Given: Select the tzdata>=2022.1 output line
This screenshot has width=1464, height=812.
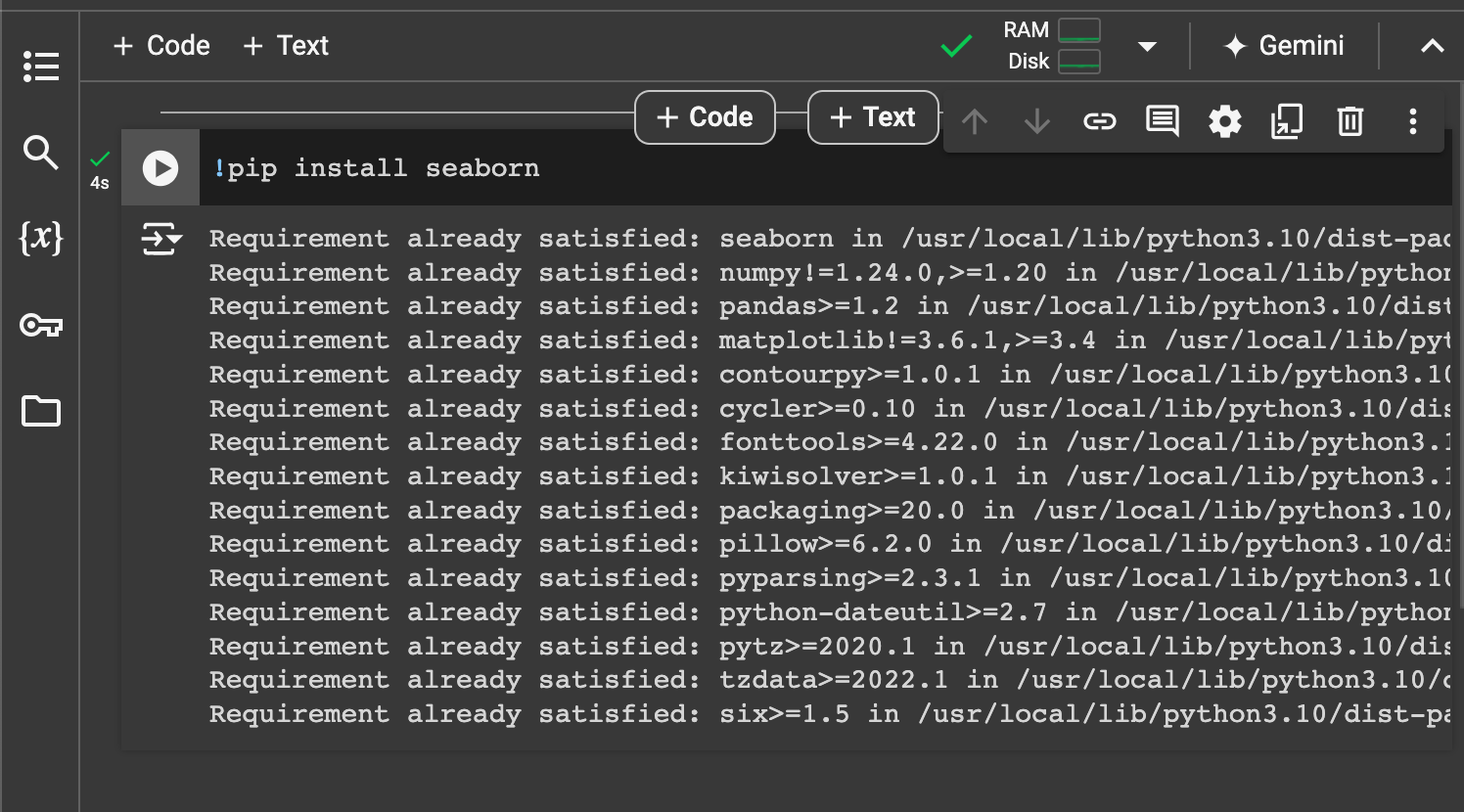Looking at the screenshot, I should coord(829,680).
